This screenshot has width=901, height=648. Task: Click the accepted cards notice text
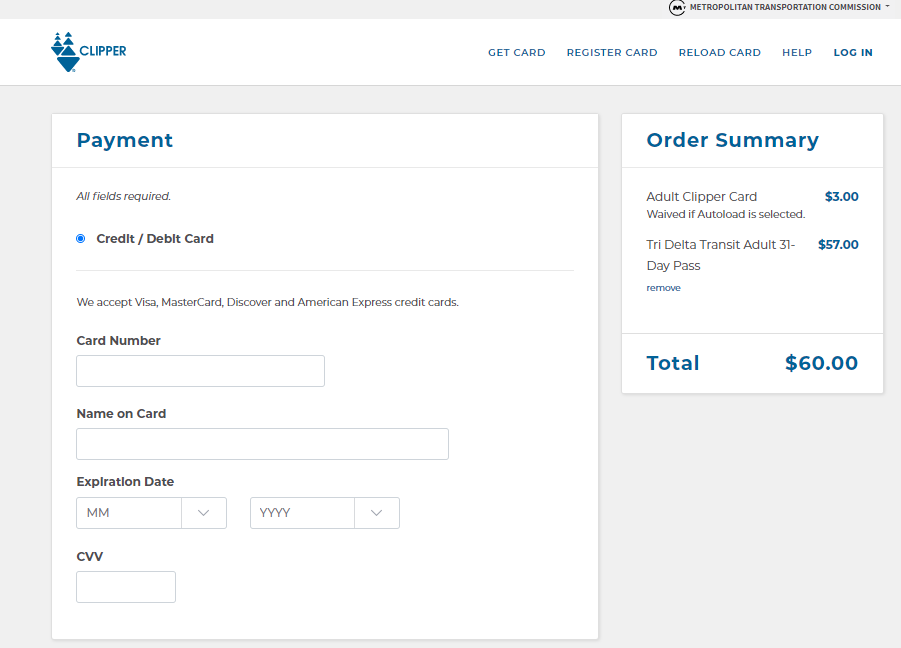268,302
